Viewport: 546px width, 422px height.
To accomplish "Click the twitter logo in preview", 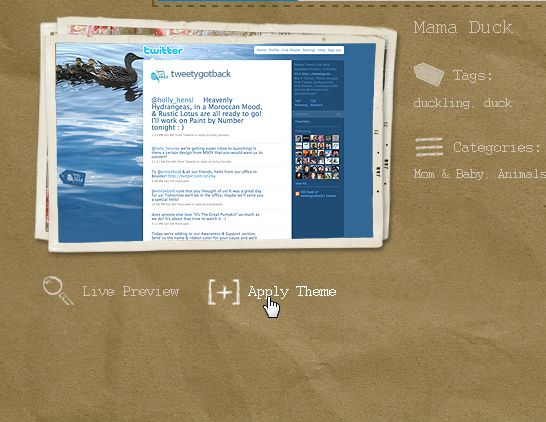I will click(x=163, y=50).
